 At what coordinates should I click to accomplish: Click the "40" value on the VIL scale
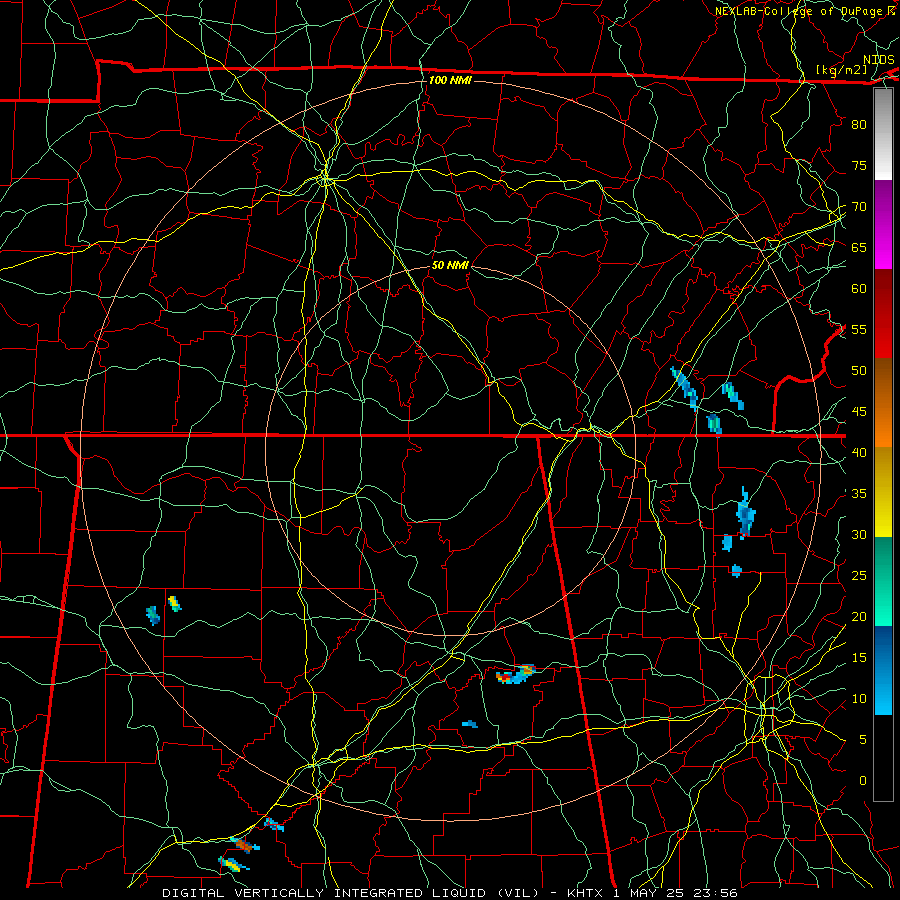pos(859,453)
